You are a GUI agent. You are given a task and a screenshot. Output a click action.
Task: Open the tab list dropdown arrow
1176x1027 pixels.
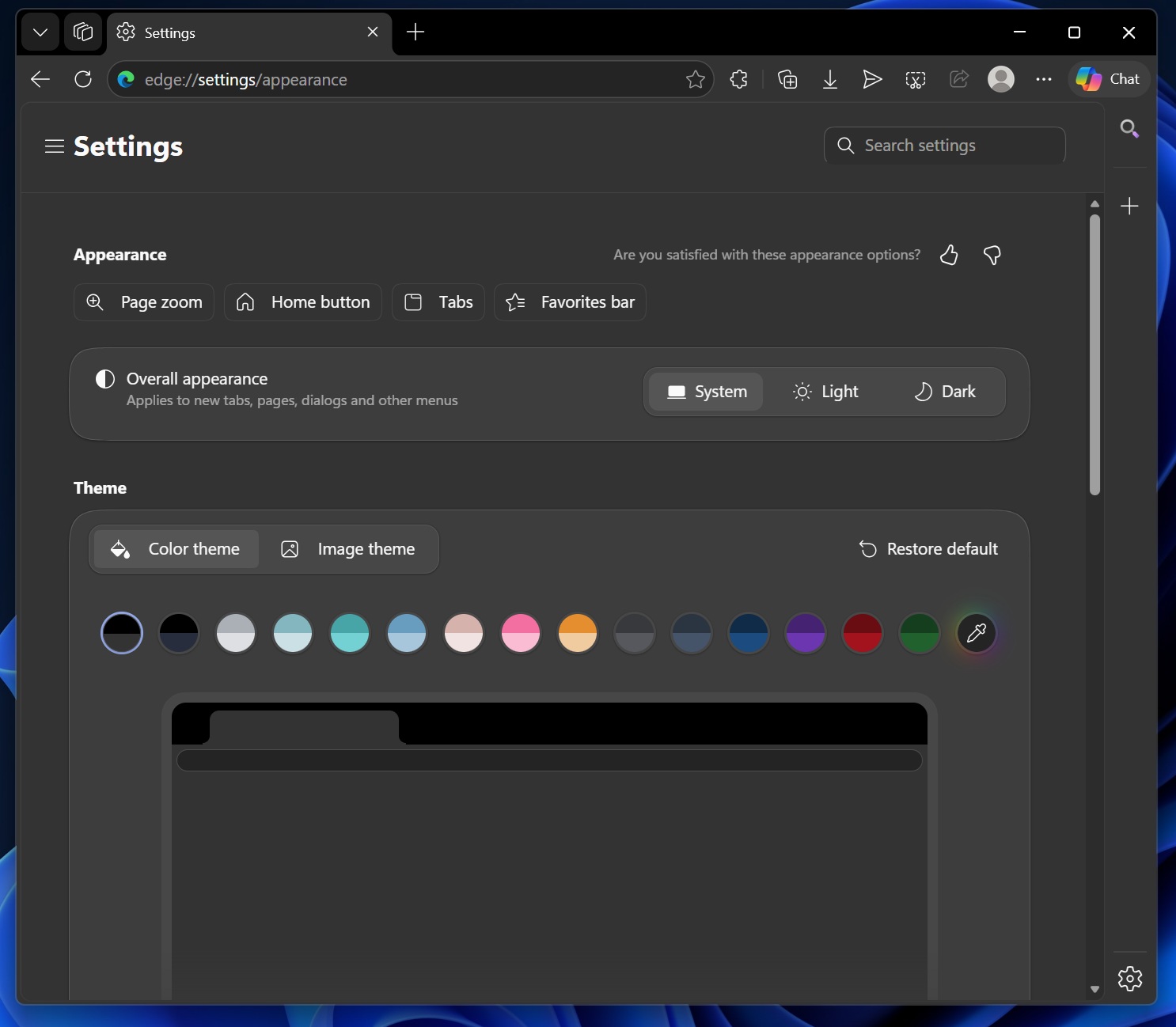coord(40,32)
